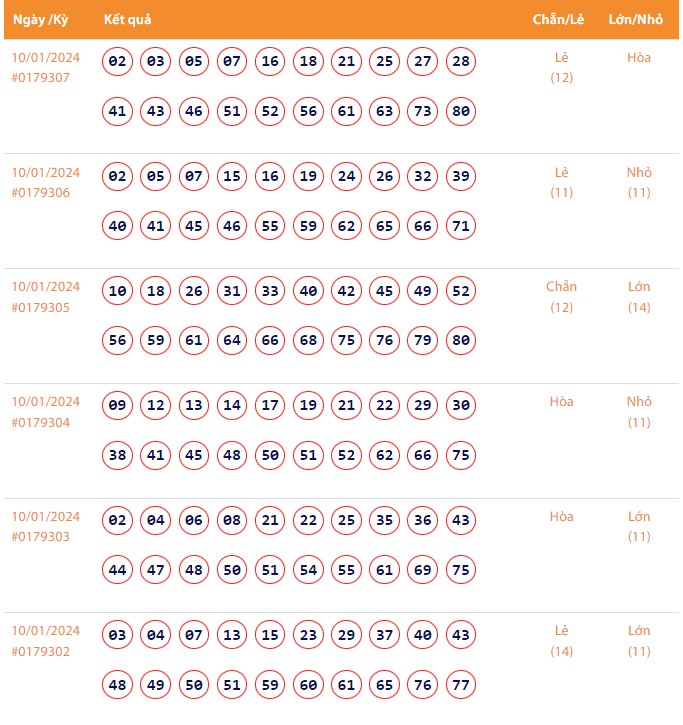Screen dimensions: 683x725
Task: Click the "Chẵn/Lẻ" column header
Action: (x=558, y=20)
